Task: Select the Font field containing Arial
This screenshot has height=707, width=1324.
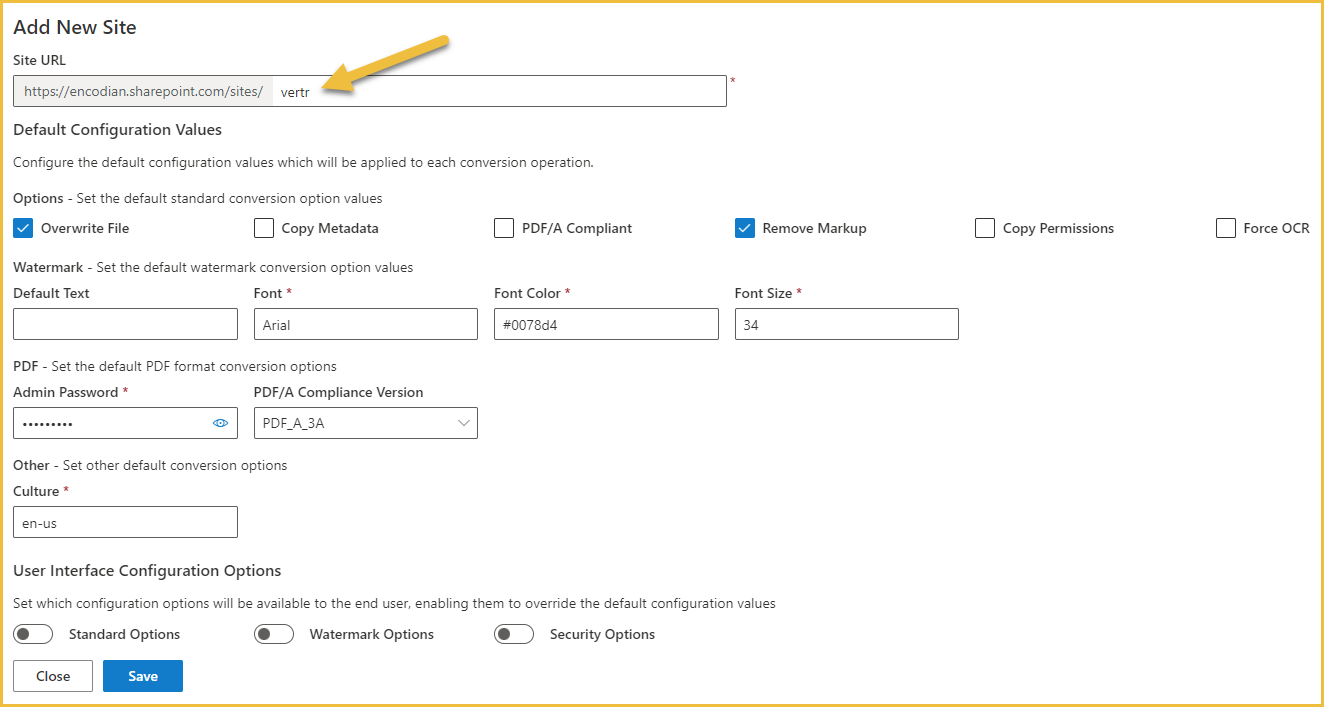Action: point(366,324)
